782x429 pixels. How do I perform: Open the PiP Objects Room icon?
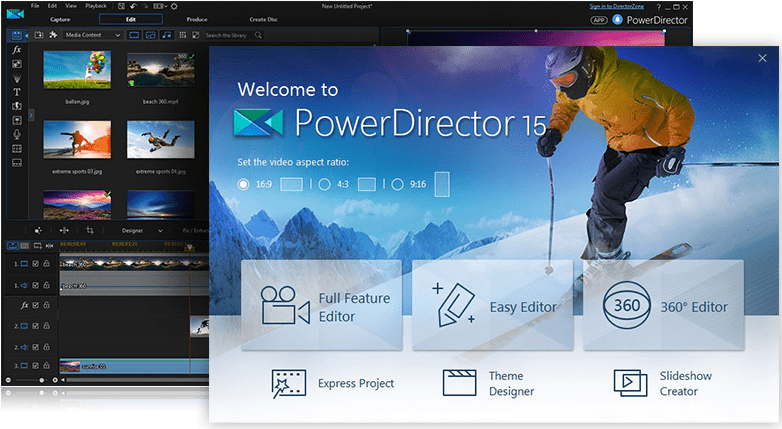[17, 64]
